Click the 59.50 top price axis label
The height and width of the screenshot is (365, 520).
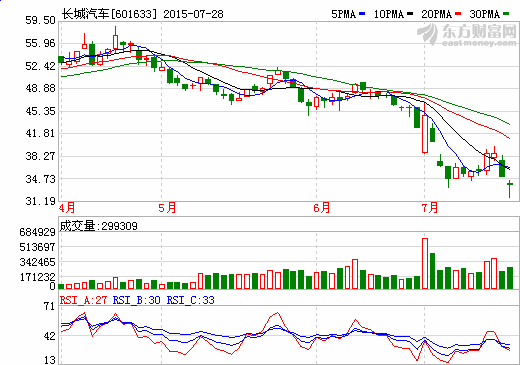tap(40, 20)
